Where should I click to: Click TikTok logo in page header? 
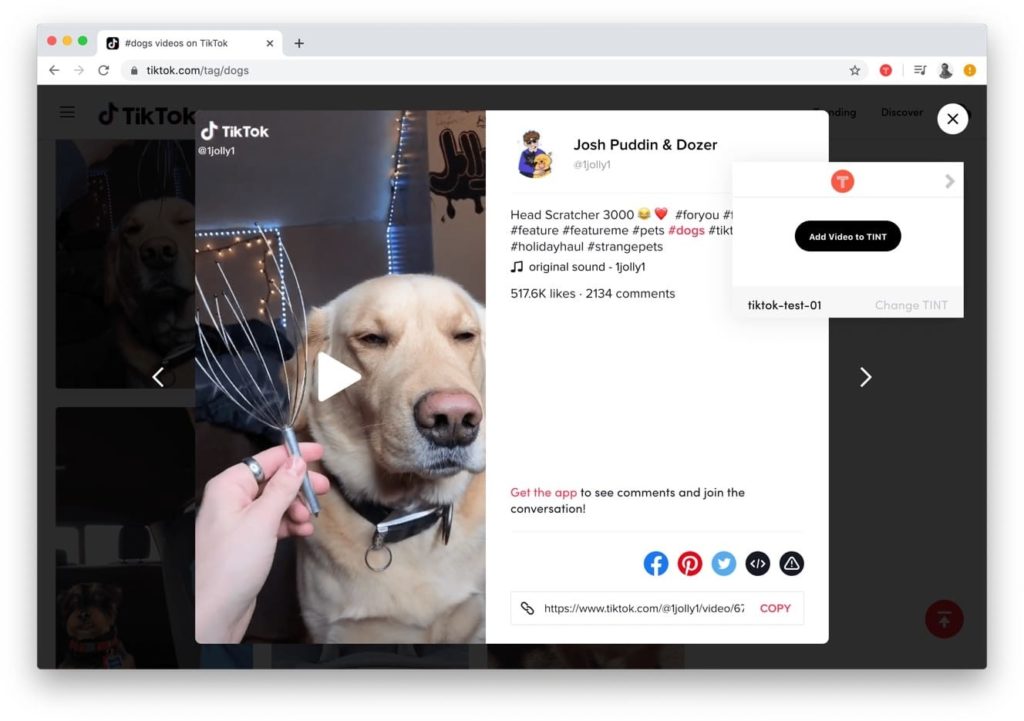[x=146, y=115]
